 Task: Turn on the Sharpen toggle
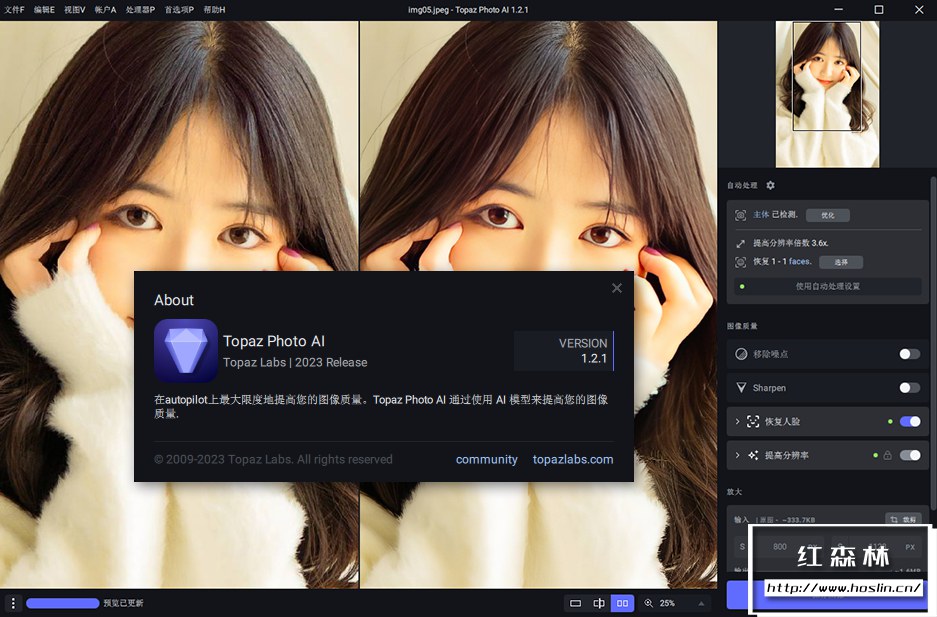tap(910, 388)
